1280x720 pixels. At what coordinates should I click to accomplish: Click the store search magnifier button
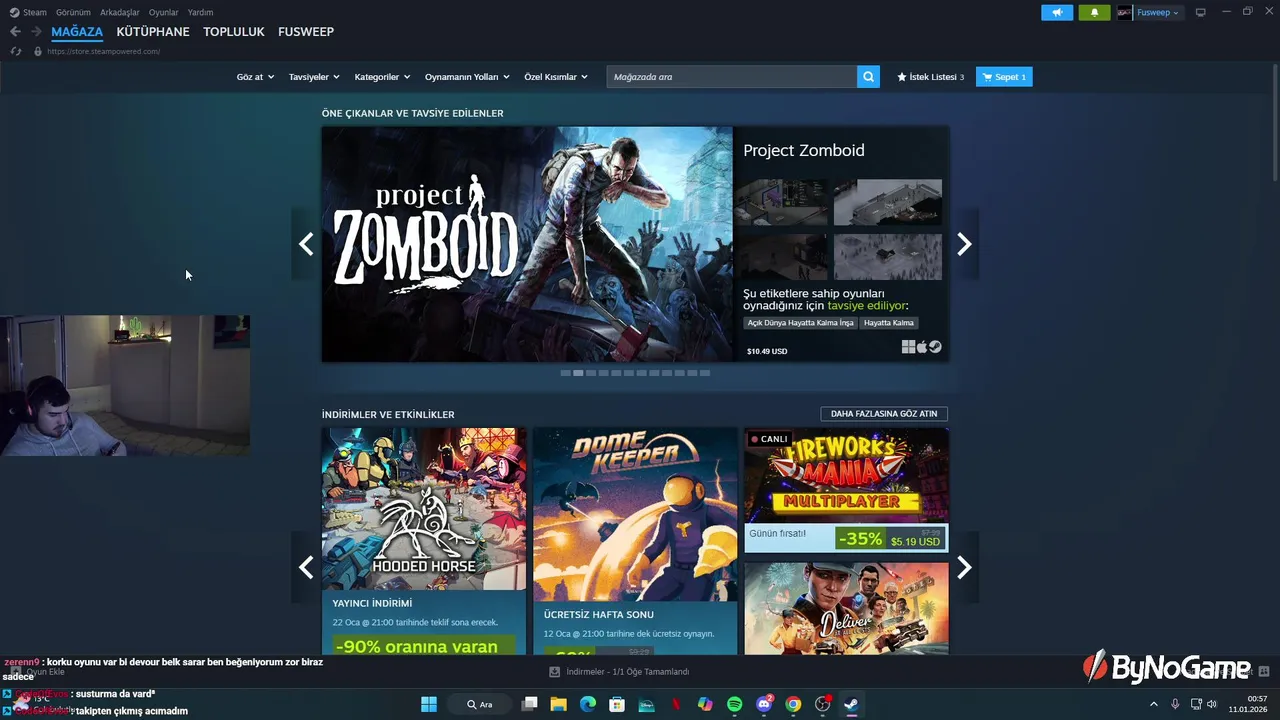(x=868, y=77)
